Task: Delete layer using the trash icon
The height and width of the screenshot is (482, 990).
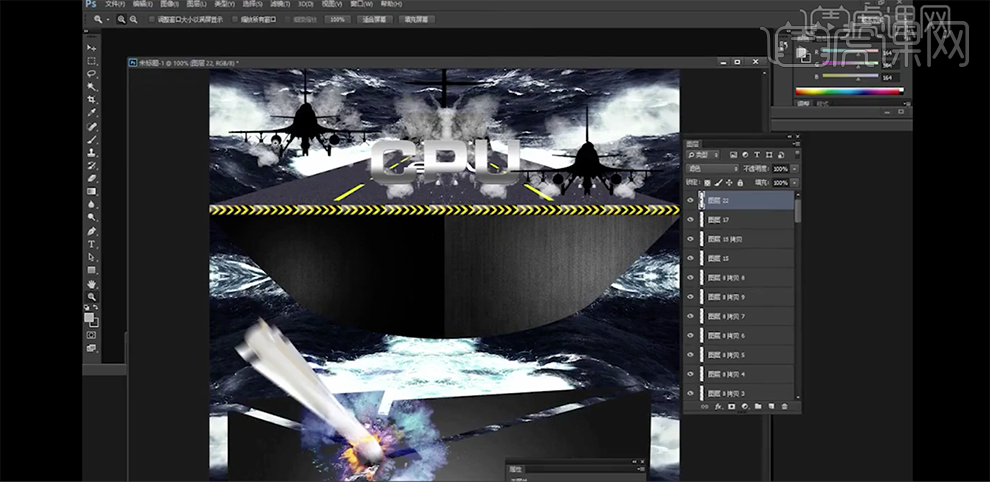Action: click(784, 407)
